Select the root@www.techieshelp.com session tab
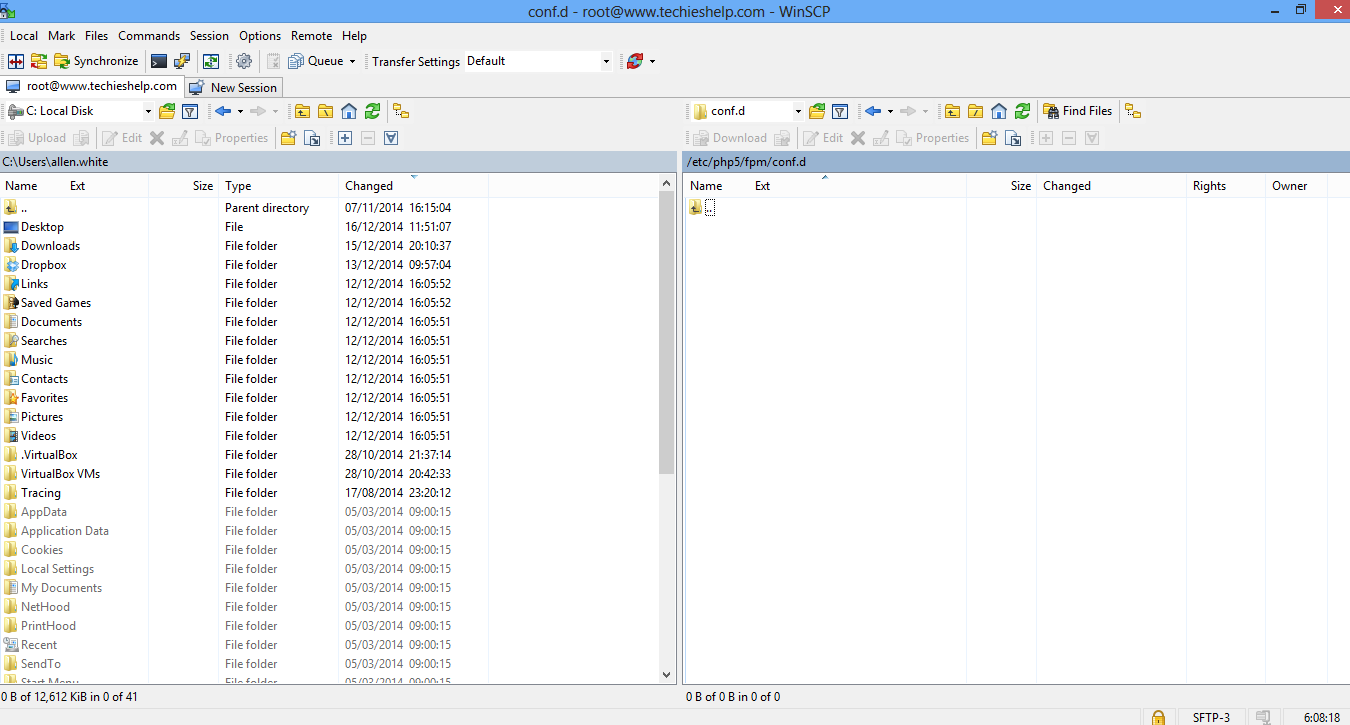Image resolution: width=1350 pixels, height=725 pixels. (92, 86)
